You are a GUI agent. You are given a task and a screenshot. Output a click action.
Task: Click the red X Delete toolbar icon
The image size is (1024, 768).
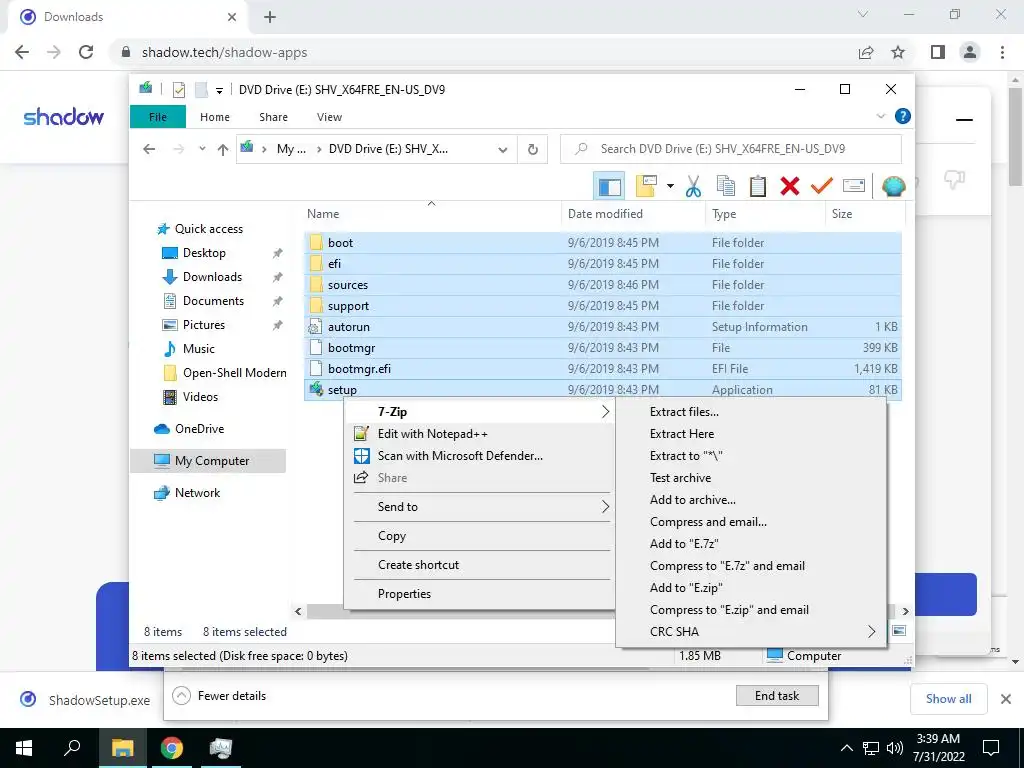click(790, 186)
